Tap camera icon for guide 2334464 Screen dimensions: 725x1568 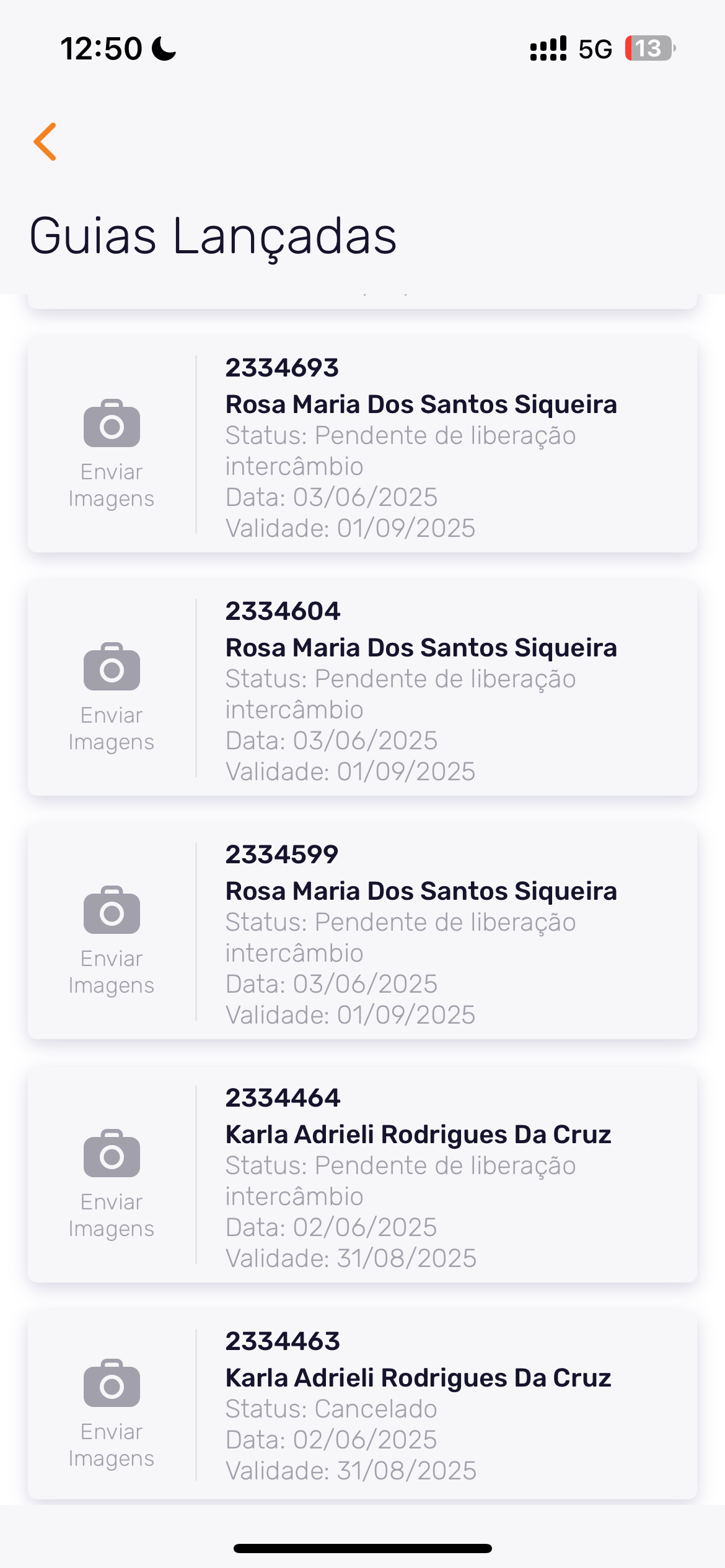tap(112, 1154)
